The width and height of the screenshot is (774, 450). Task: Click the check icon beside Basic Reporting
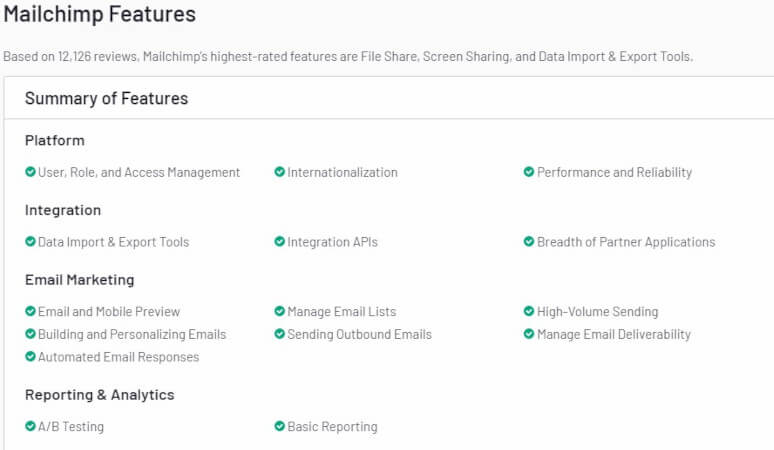(x=280, y=427)
